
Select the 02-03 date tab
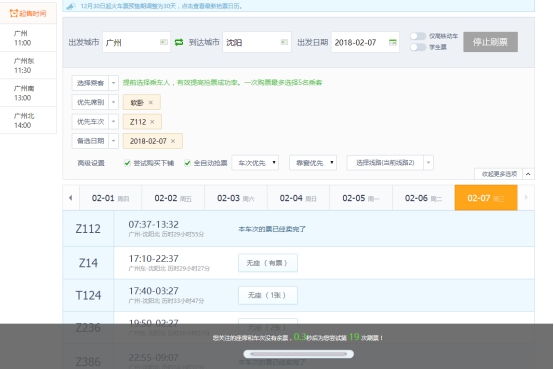pyautogui.click(x=236, y=198)
